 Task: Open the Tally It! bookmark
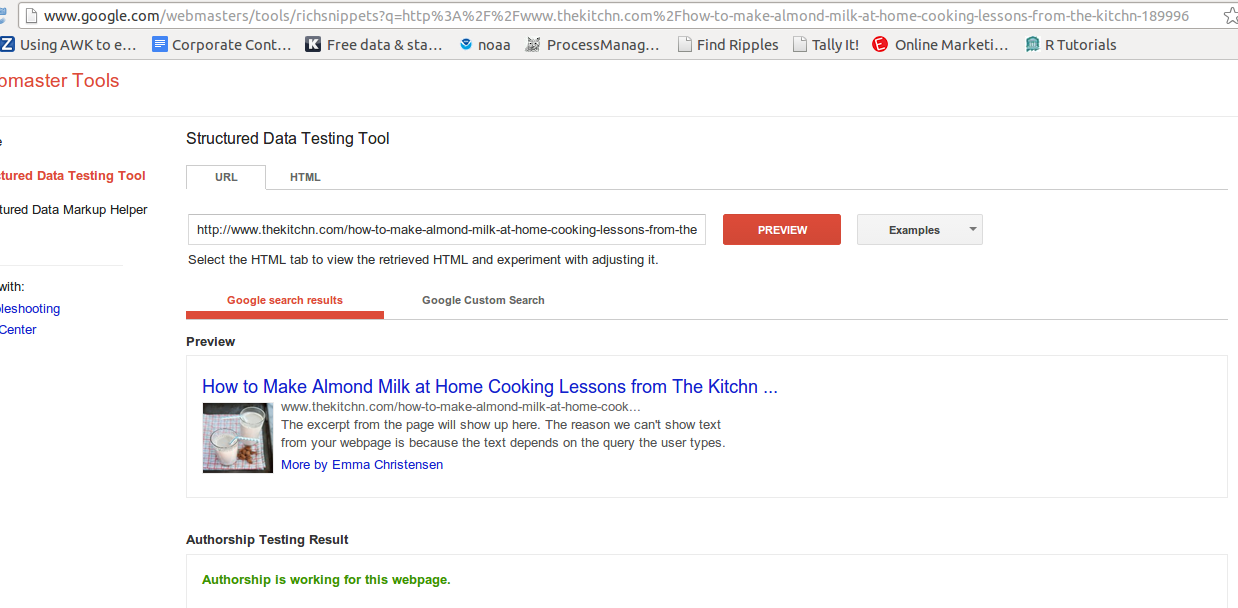pyautogui.click(x=826, y=44)
